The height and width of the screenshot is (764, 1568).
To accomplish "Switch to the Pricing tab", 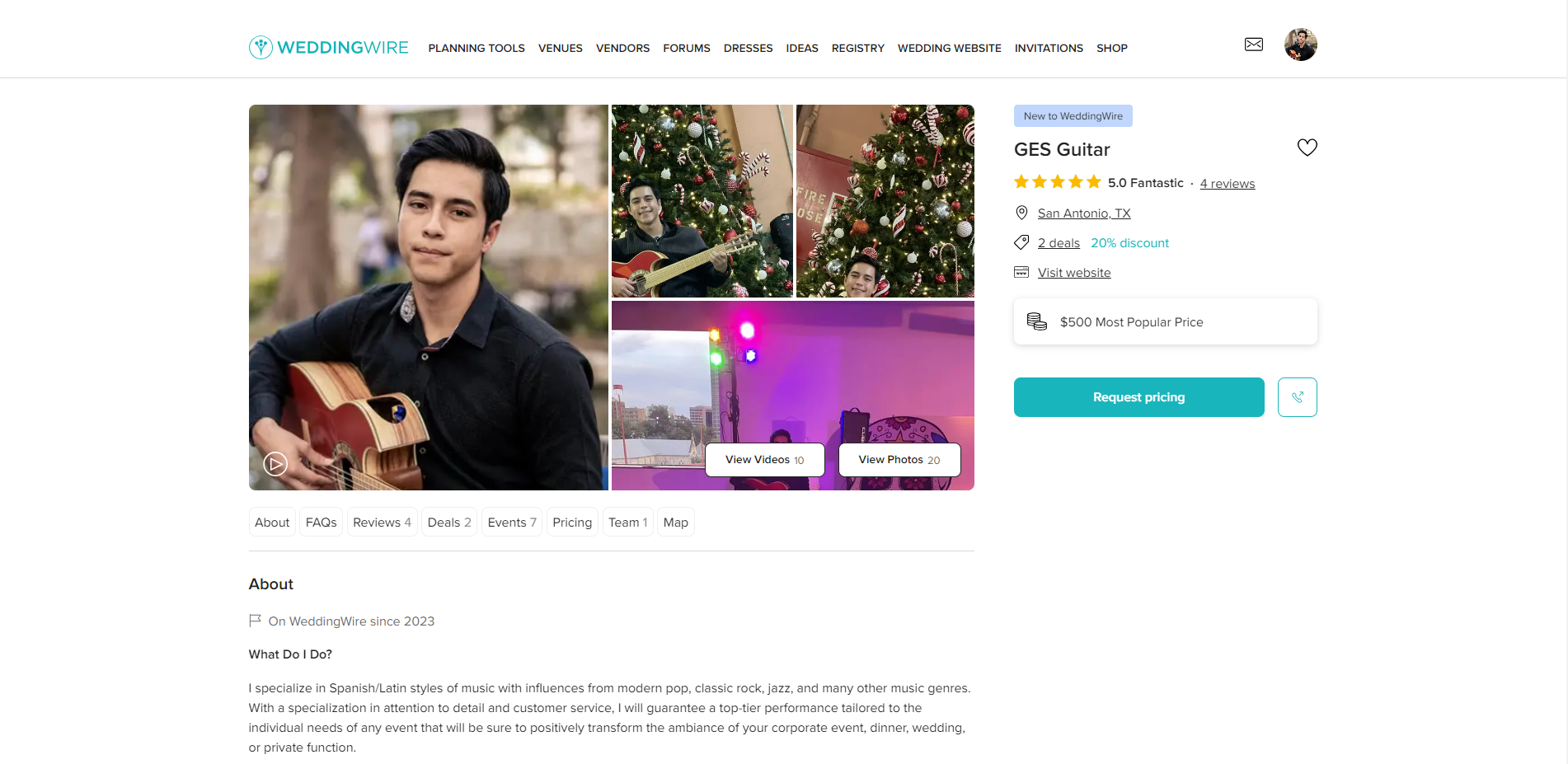I will pyautogui.click(x=572, y=522).
